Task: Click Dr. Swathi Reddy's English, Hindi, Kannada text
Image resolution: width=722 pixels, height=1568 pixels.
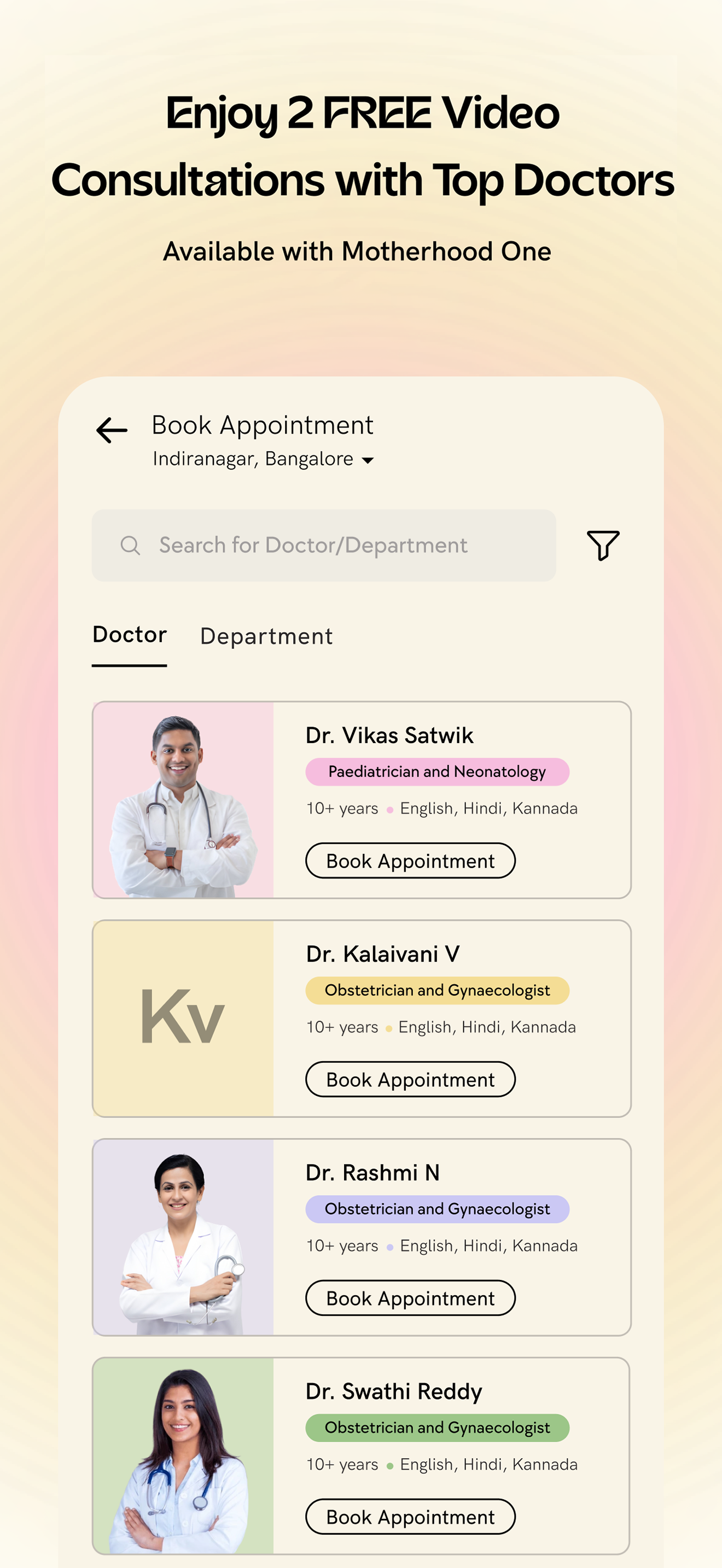Action: (489, 1465)
